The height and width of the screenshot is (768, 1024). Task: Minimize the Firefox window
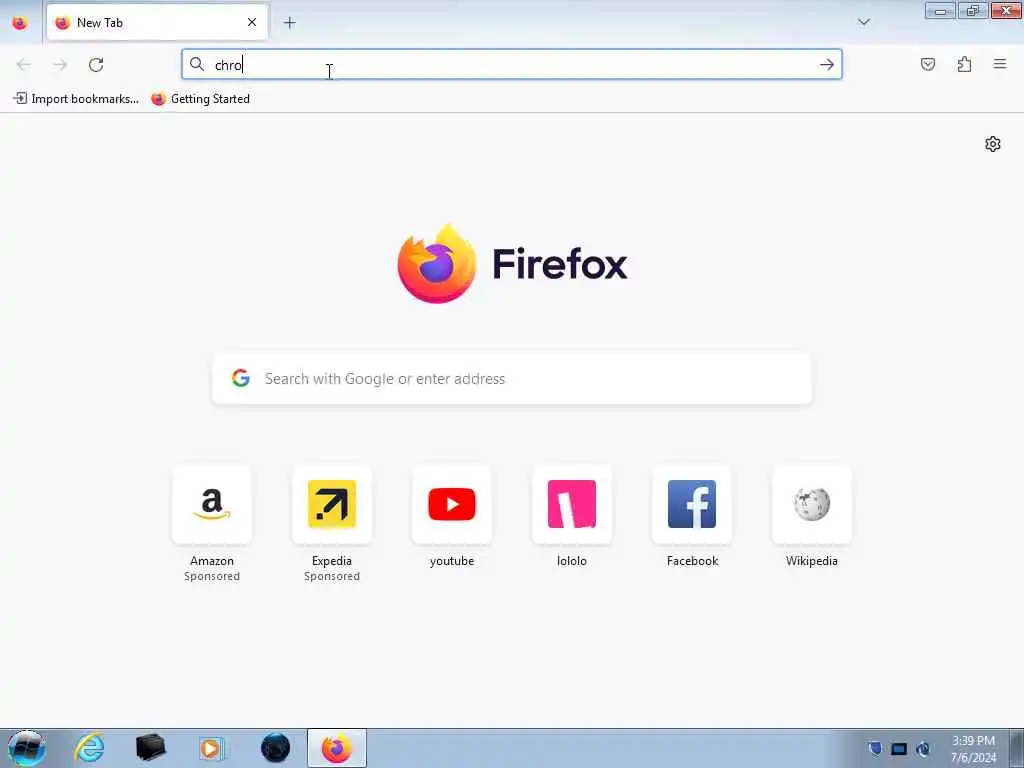[x=940, y=10]
